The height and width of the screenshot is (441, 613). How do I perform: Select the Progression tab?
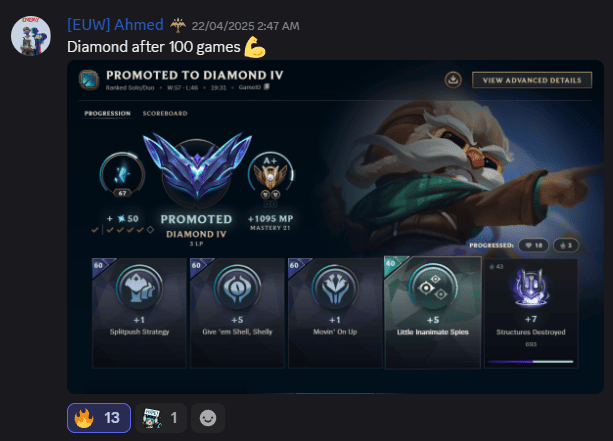click(x=108, y=113)
